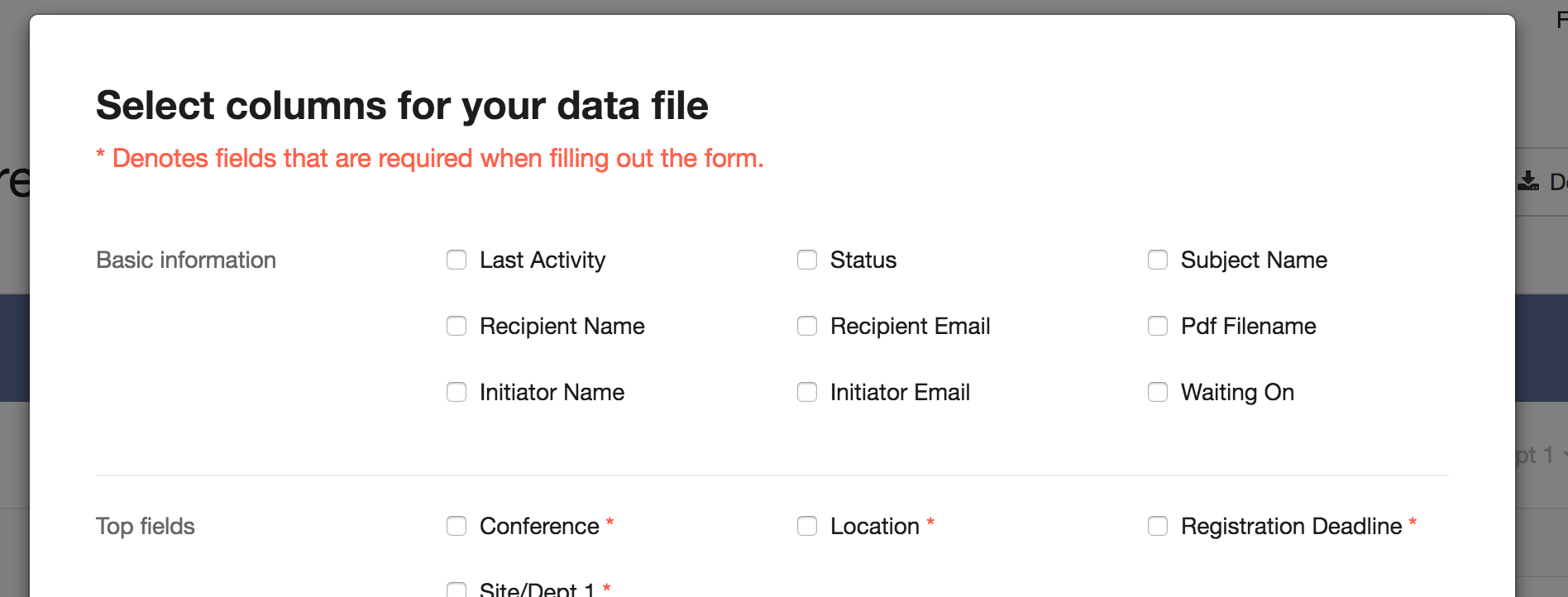This screenshot has width=1568, height=597.
Task: Click the Basic information section label
Action: [x=186, y=260]
